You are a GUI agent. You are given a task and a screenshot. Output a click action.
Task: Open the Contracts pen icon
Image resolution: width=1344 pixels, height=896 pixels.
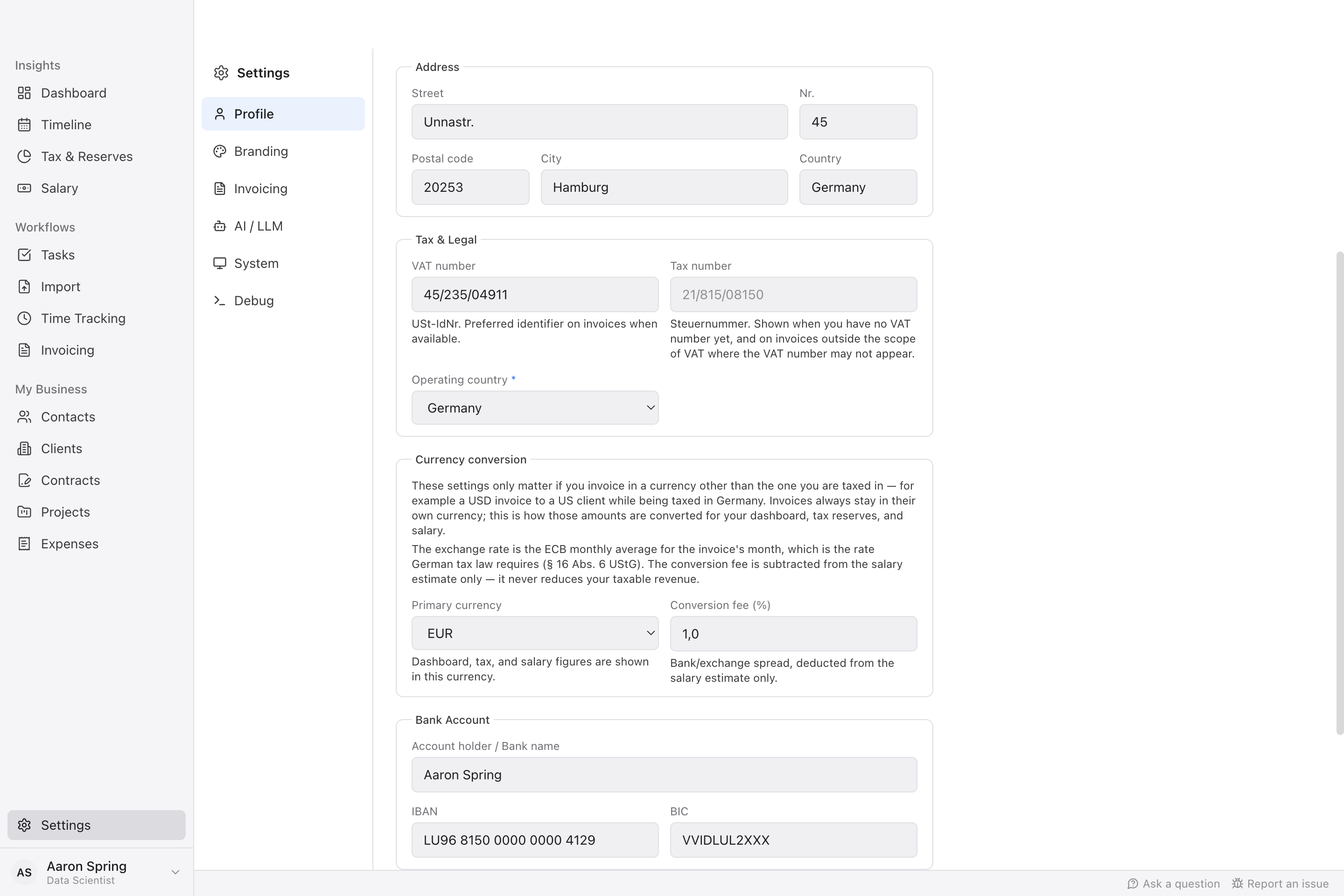click(x=24, y=481)
